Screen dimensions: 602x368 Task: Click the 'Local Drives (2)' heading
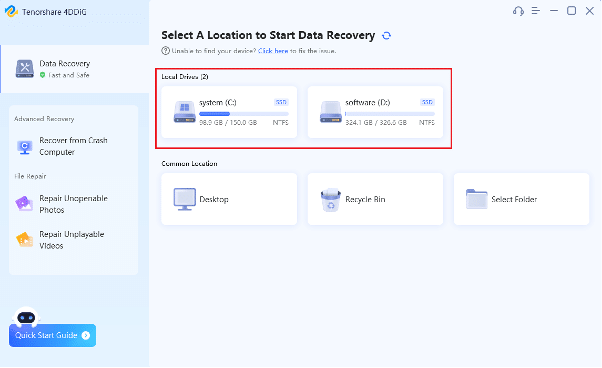pyautogui.click(x=185, y=77)
